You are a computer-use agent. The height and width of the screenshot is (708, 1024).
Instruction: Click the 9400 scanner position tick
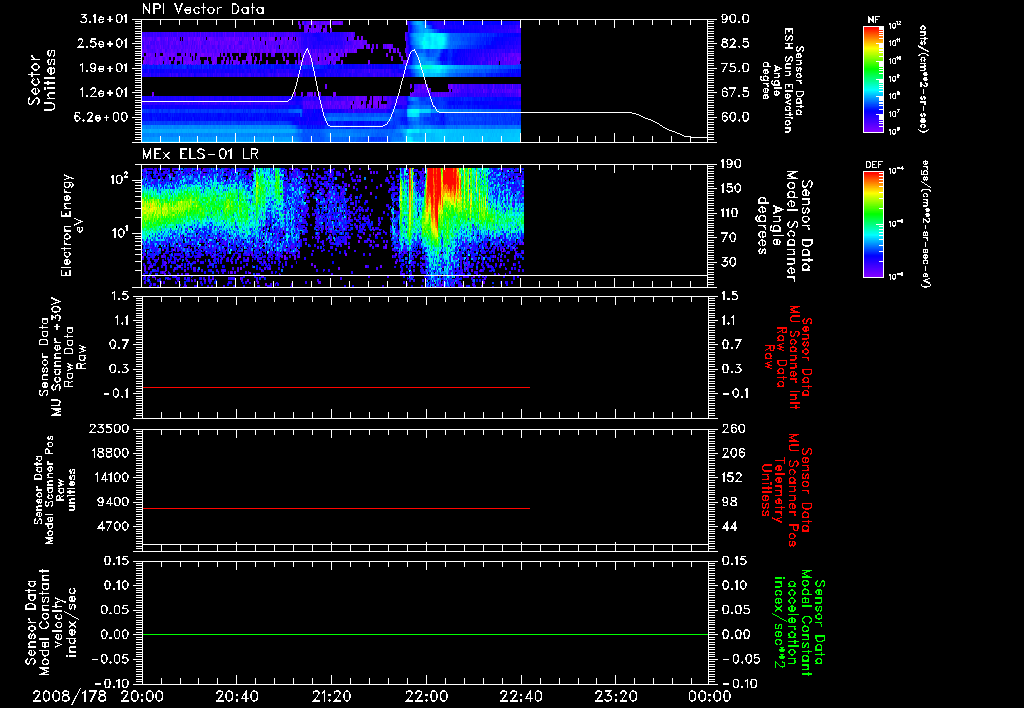click(112, 502)
